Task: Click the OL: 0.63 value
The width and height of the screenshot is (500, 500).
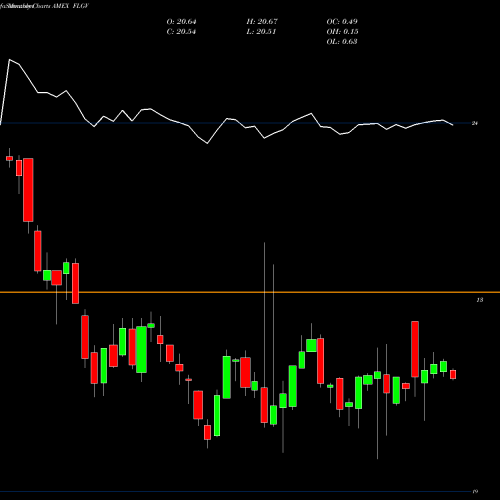Action: tap(342, 42)
